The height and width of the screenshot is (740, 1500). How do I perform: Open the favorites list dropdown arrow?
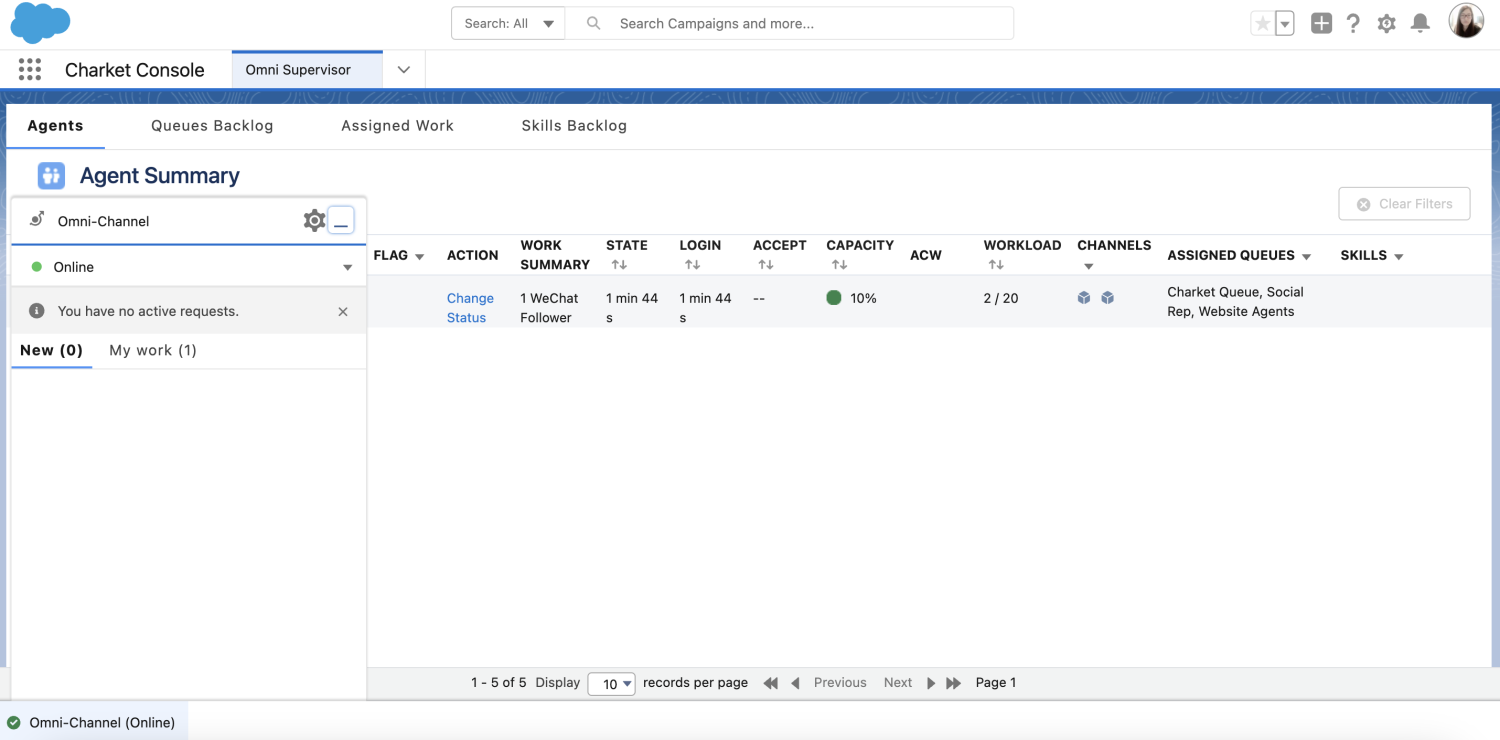[1285, 24]
